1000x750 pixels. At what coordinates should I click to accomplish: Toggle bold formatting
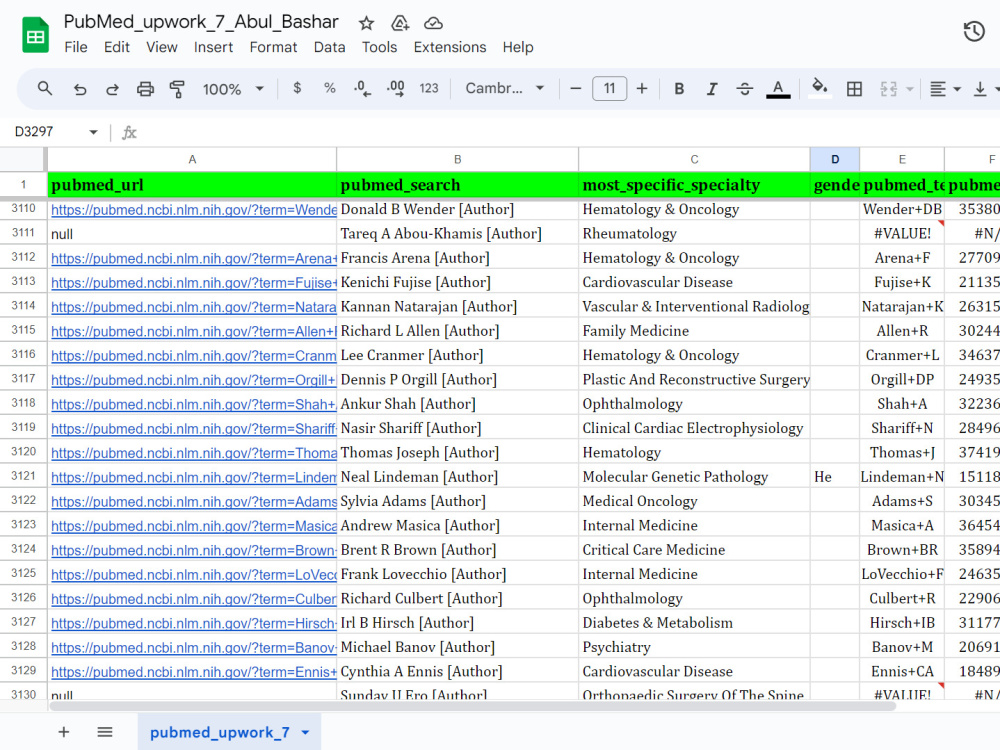click(679, 89)
